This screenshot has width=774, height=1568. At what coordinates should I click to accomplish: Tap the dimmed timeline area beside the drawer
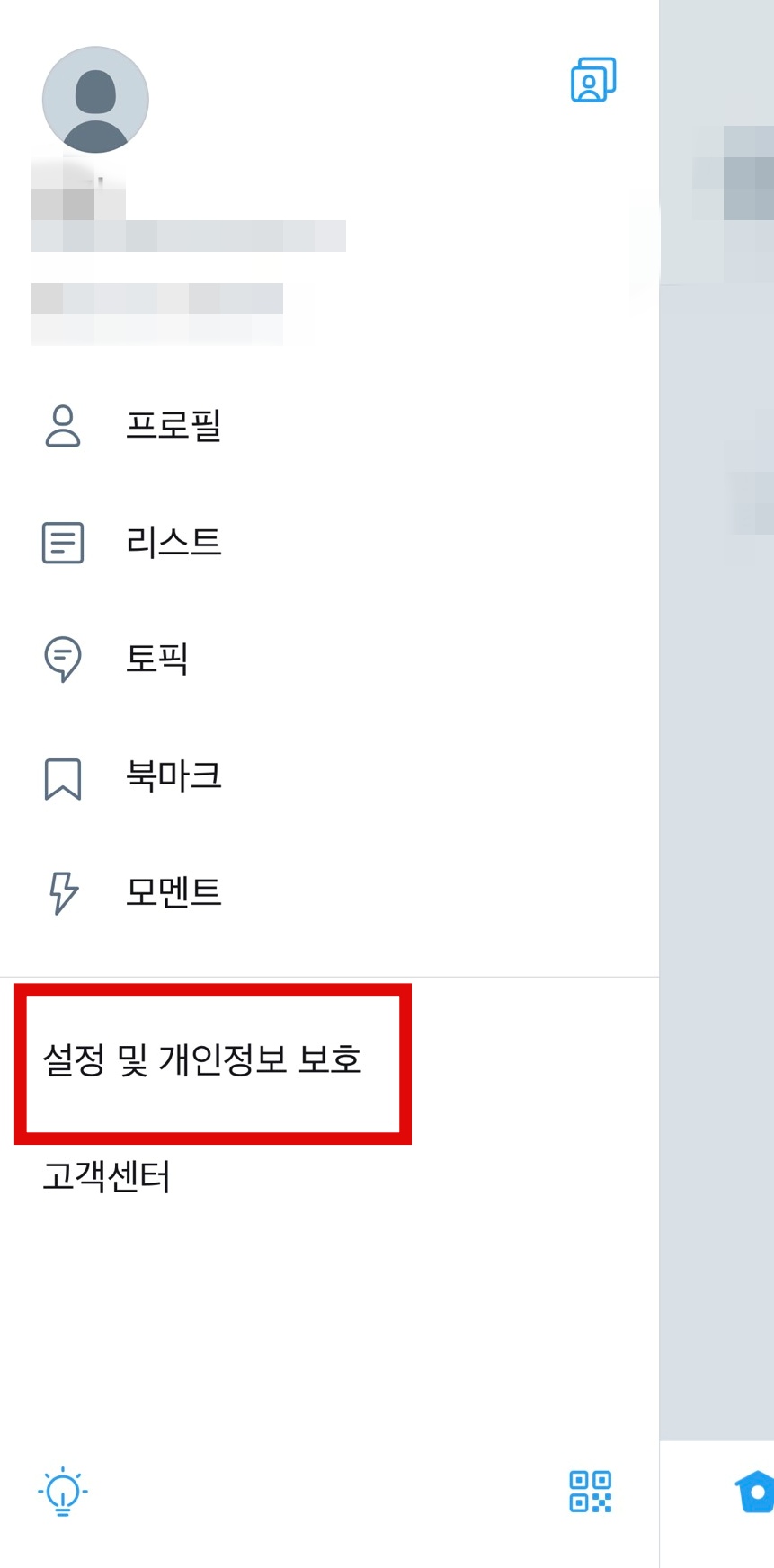coord(716,809)
